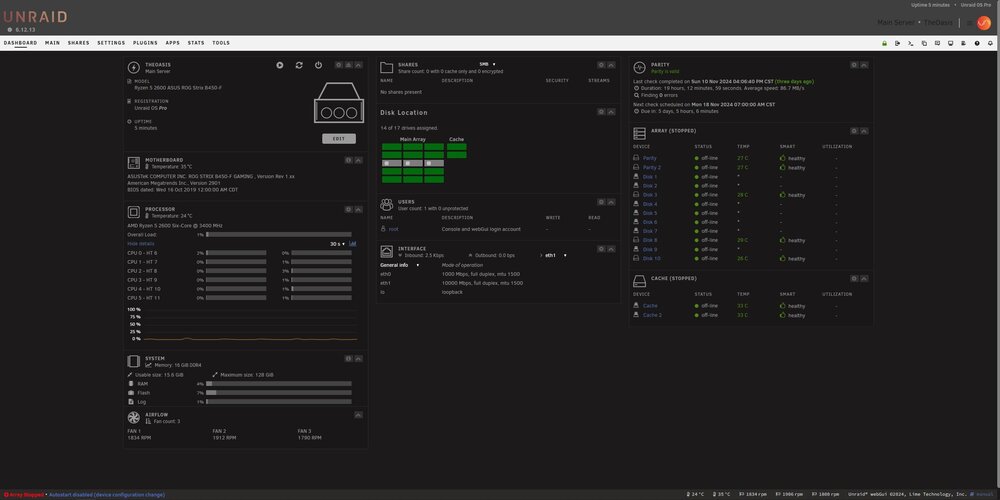The image size is (1000, 500).
Task: Open the root user link
Action: tap(393, 229)
